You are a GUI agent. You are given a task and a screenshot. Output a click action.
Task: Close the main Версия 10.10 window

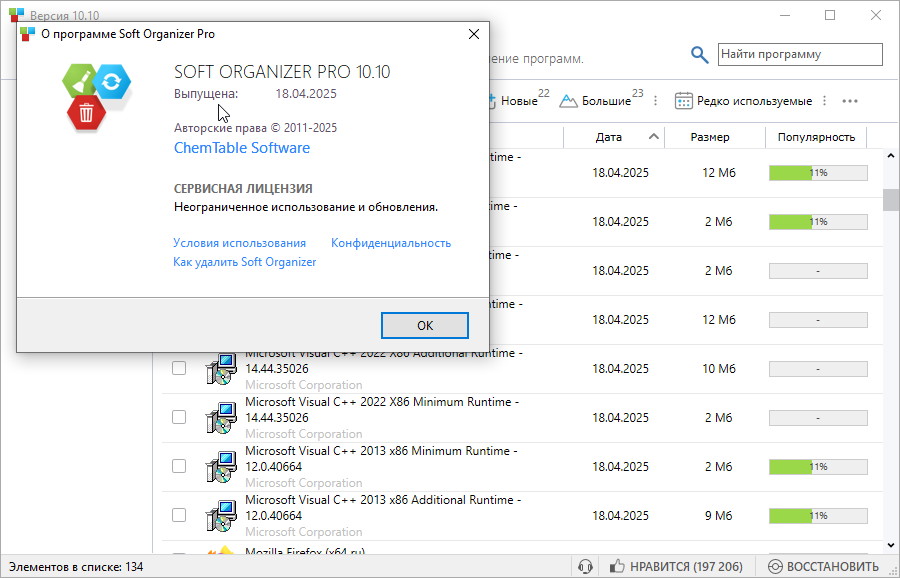coord(876,15)
